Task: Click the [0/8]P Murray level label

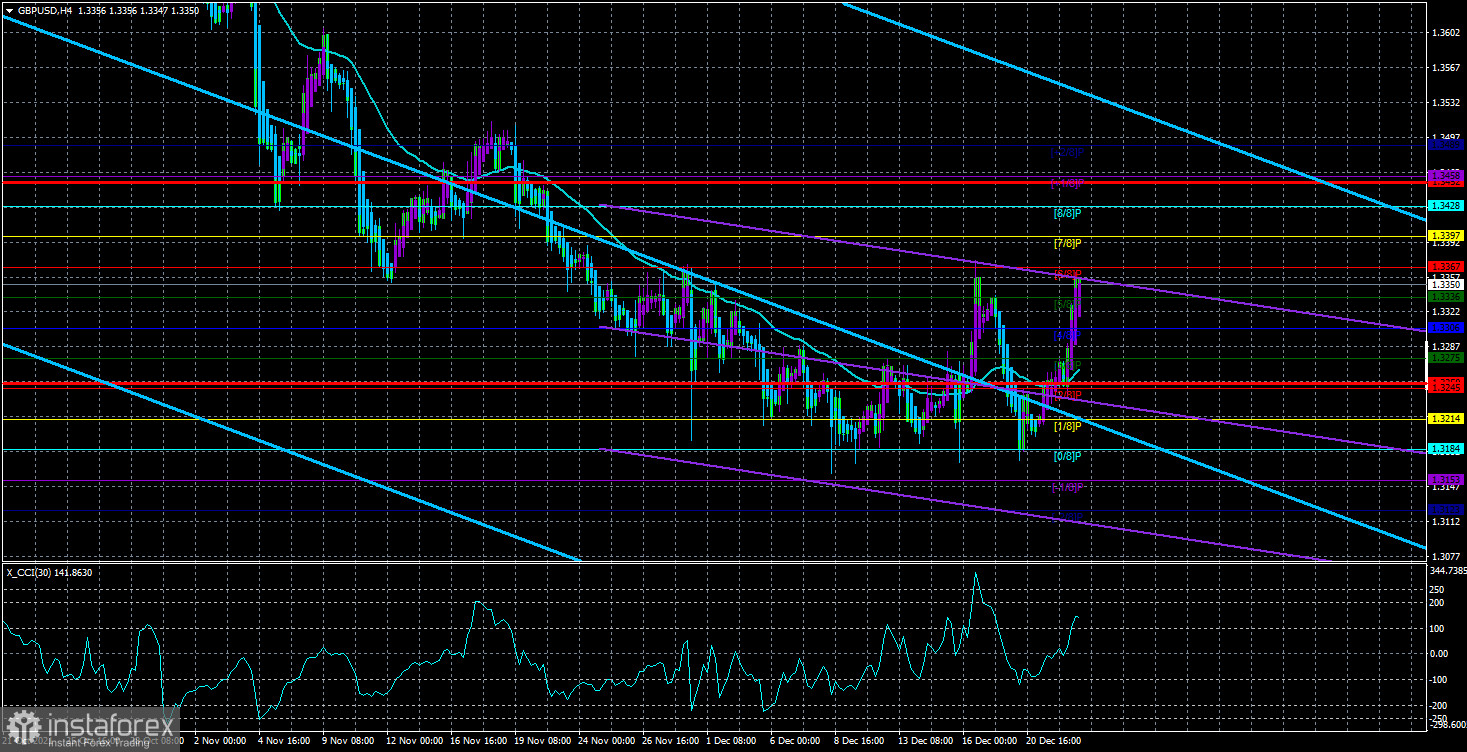Action: pyautogui.click(x=1067, y=456)
